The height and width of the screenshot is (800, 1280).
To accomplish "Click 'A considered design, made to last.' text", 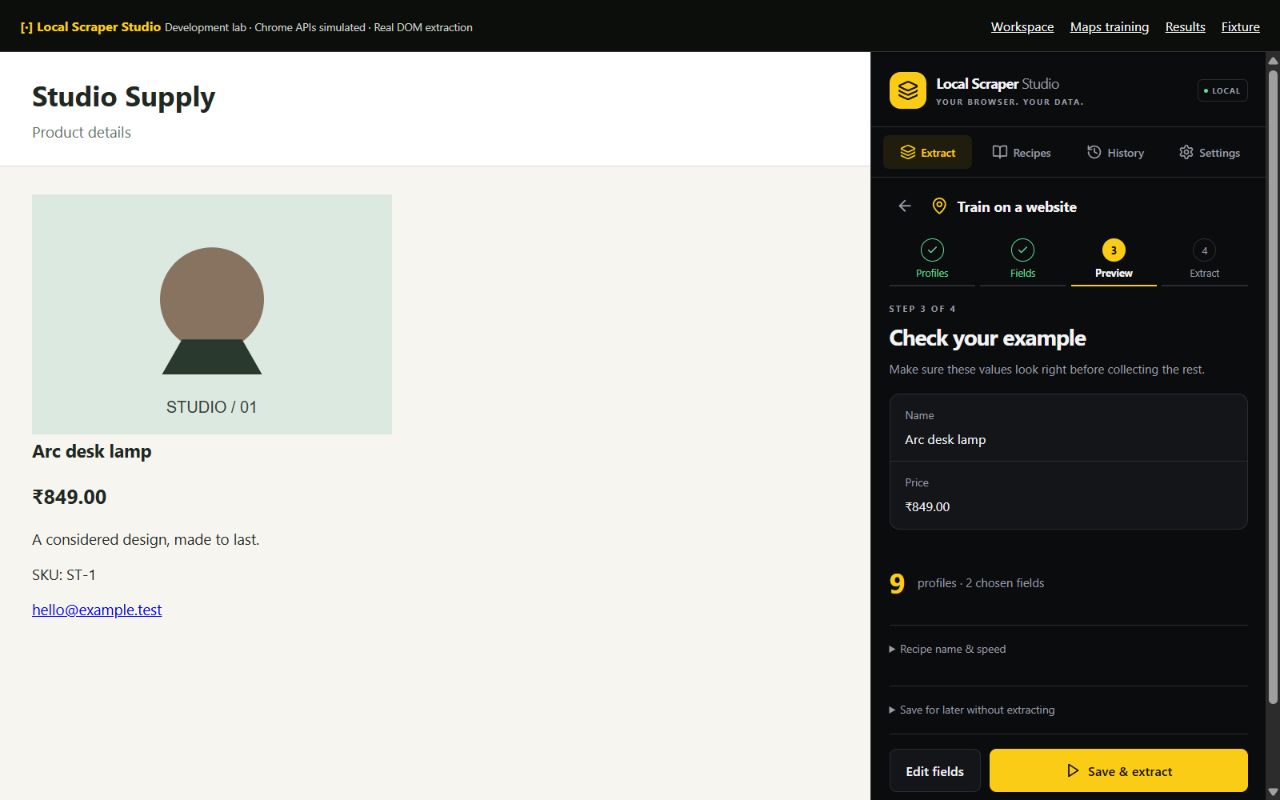I will [x=146, y=540].
